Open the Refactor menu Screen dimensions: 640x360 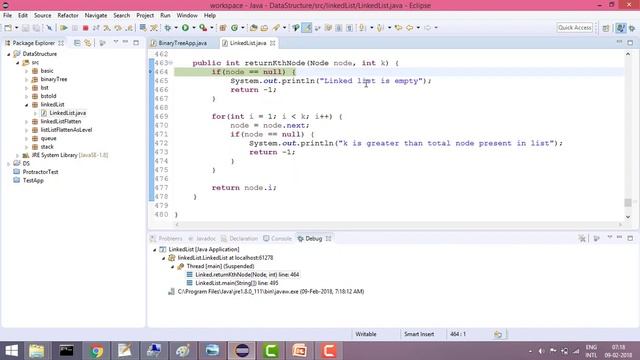pyautogui.click(x=68, y=16)
